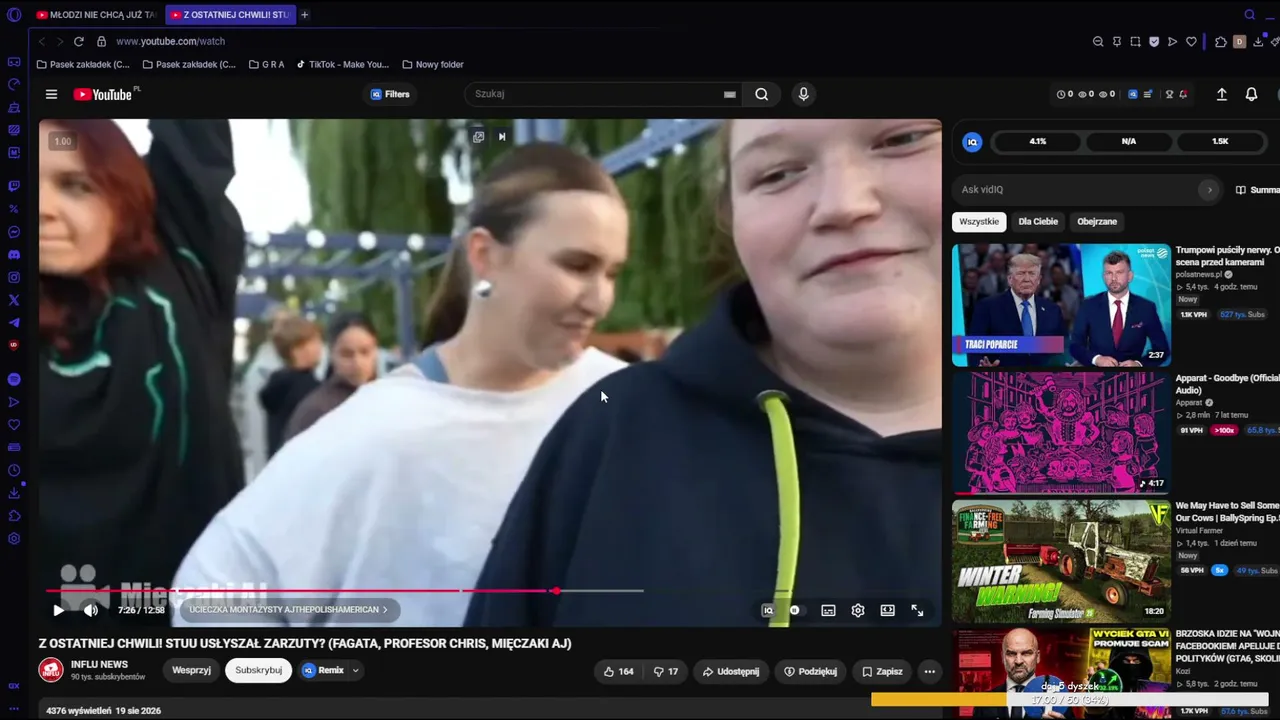The width and height of the screenshot is (1280, 720).
Task: Dislike the video (17 dislikes)
Action: pos(665,671)
